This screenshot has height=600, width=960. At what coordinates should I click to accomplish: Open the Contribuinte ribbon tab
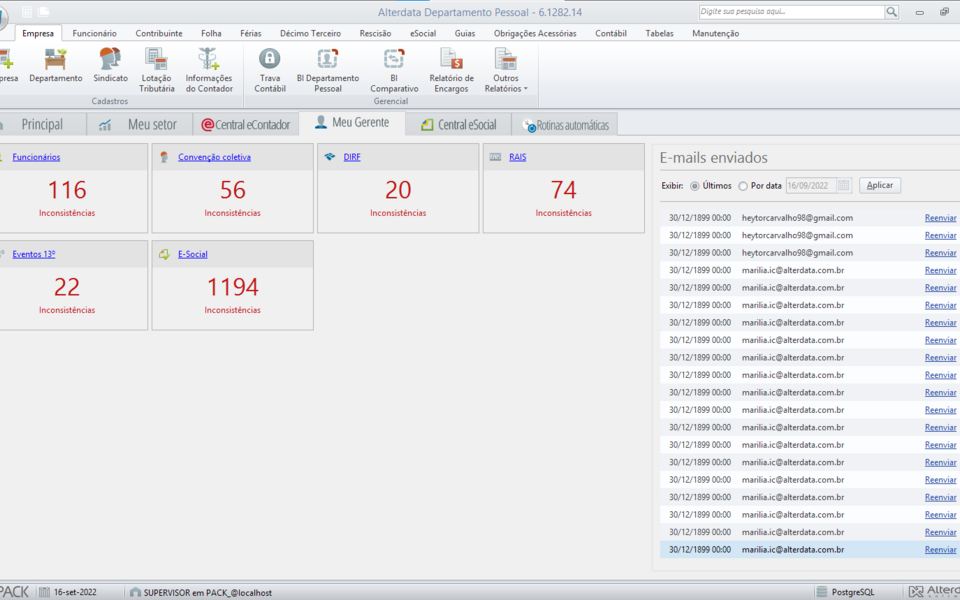(159, 34)
